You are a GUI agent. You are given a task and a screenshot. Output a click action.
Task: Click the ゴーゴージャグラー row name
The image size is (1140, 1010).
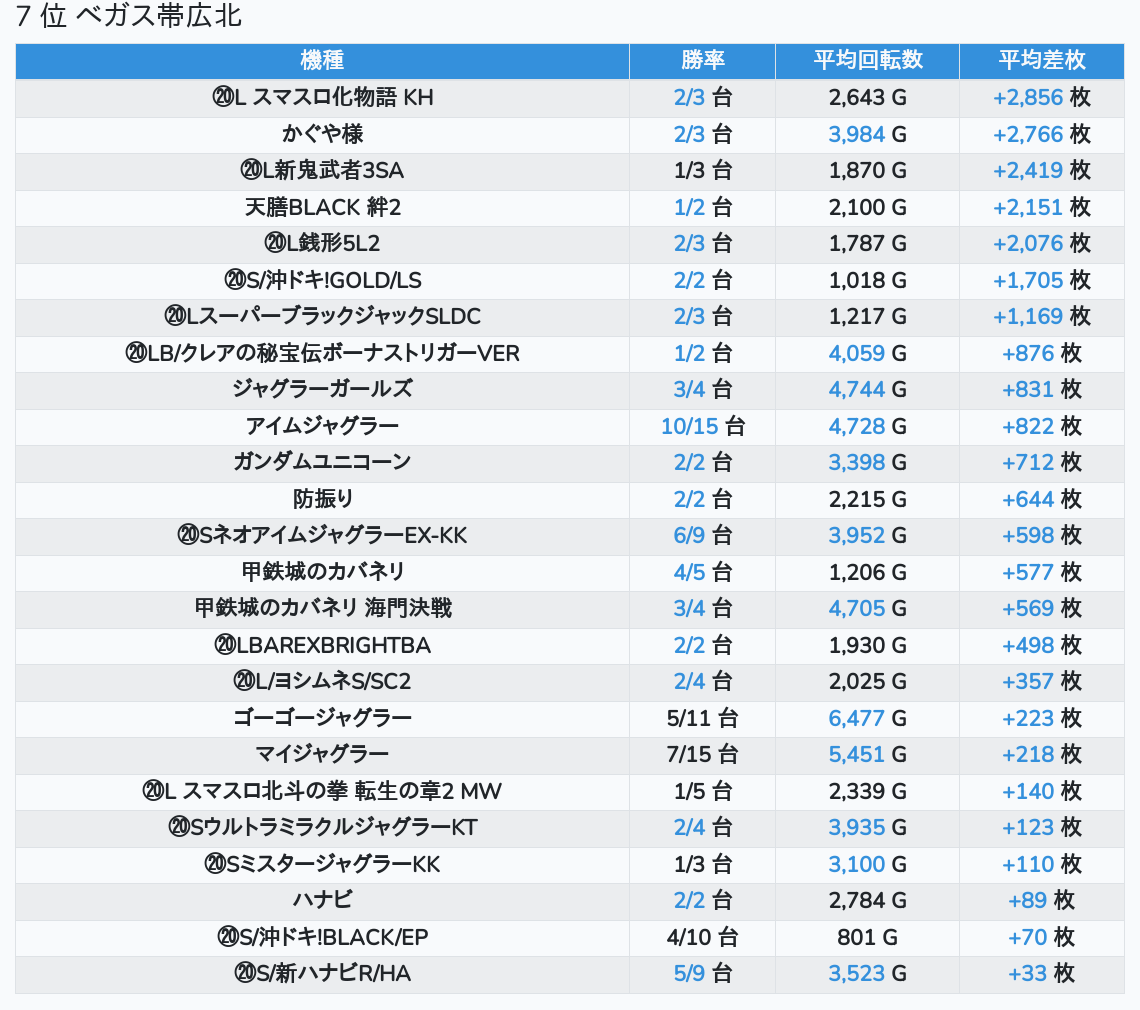(322, 718)
